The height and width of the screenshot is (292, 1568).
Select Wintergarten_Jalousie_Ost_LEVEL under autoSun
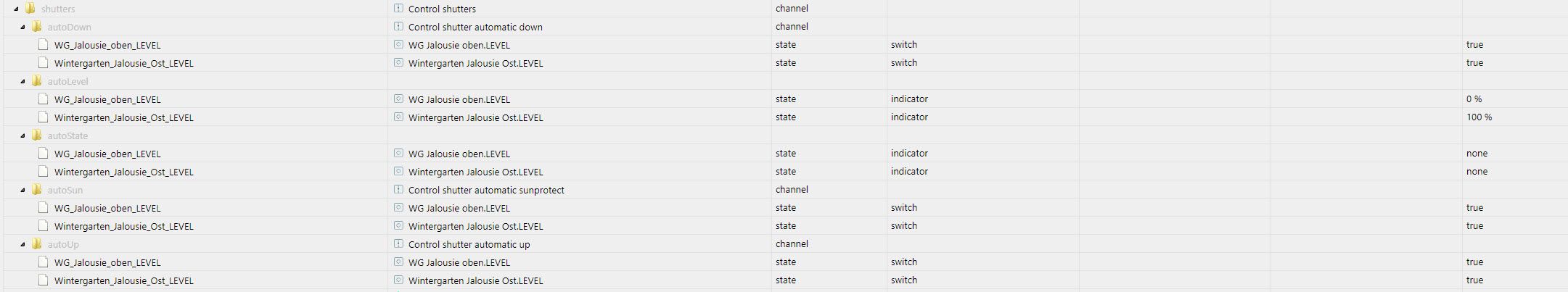(x=123, y=226)
